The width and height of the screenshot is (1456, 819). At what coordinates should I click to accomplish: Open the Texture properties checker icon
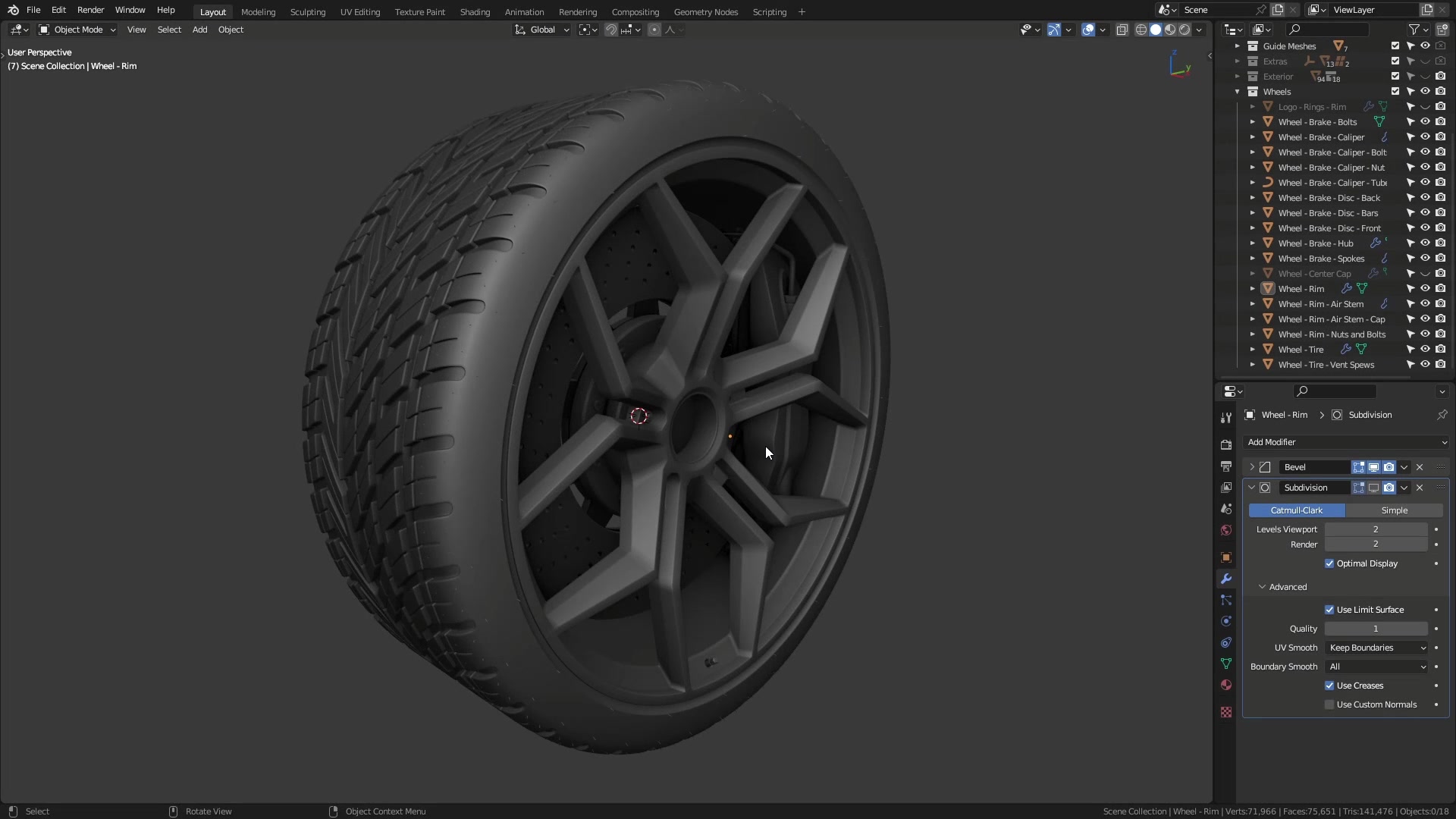[1226, 712]
